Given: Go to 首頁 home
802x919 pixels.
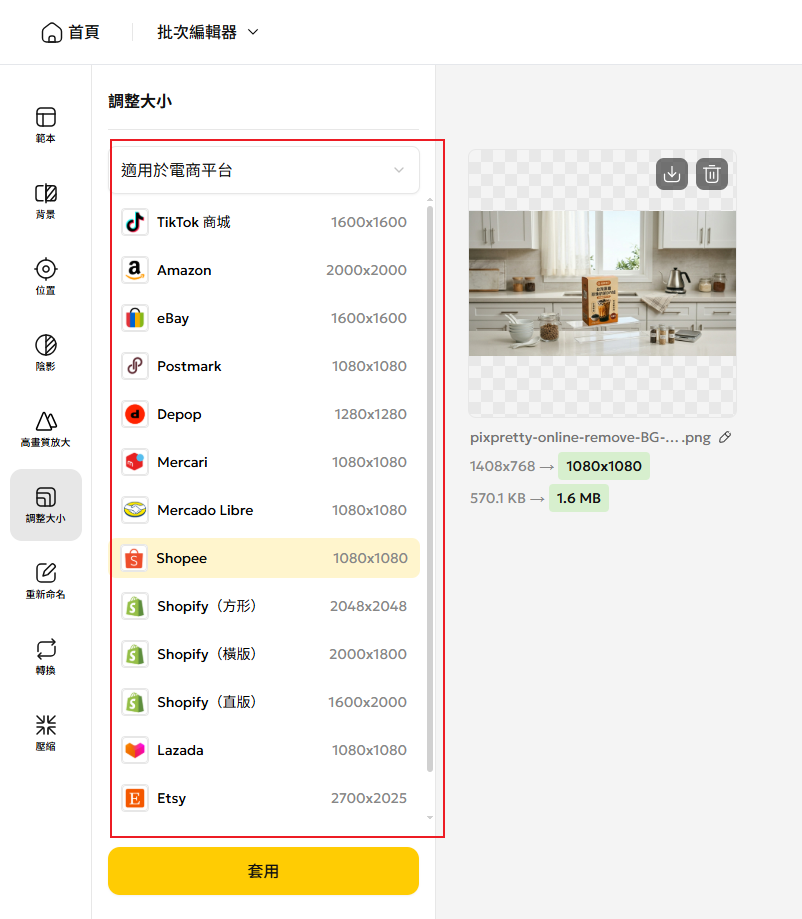Looking at the screenshot, I should pos(70,32).
